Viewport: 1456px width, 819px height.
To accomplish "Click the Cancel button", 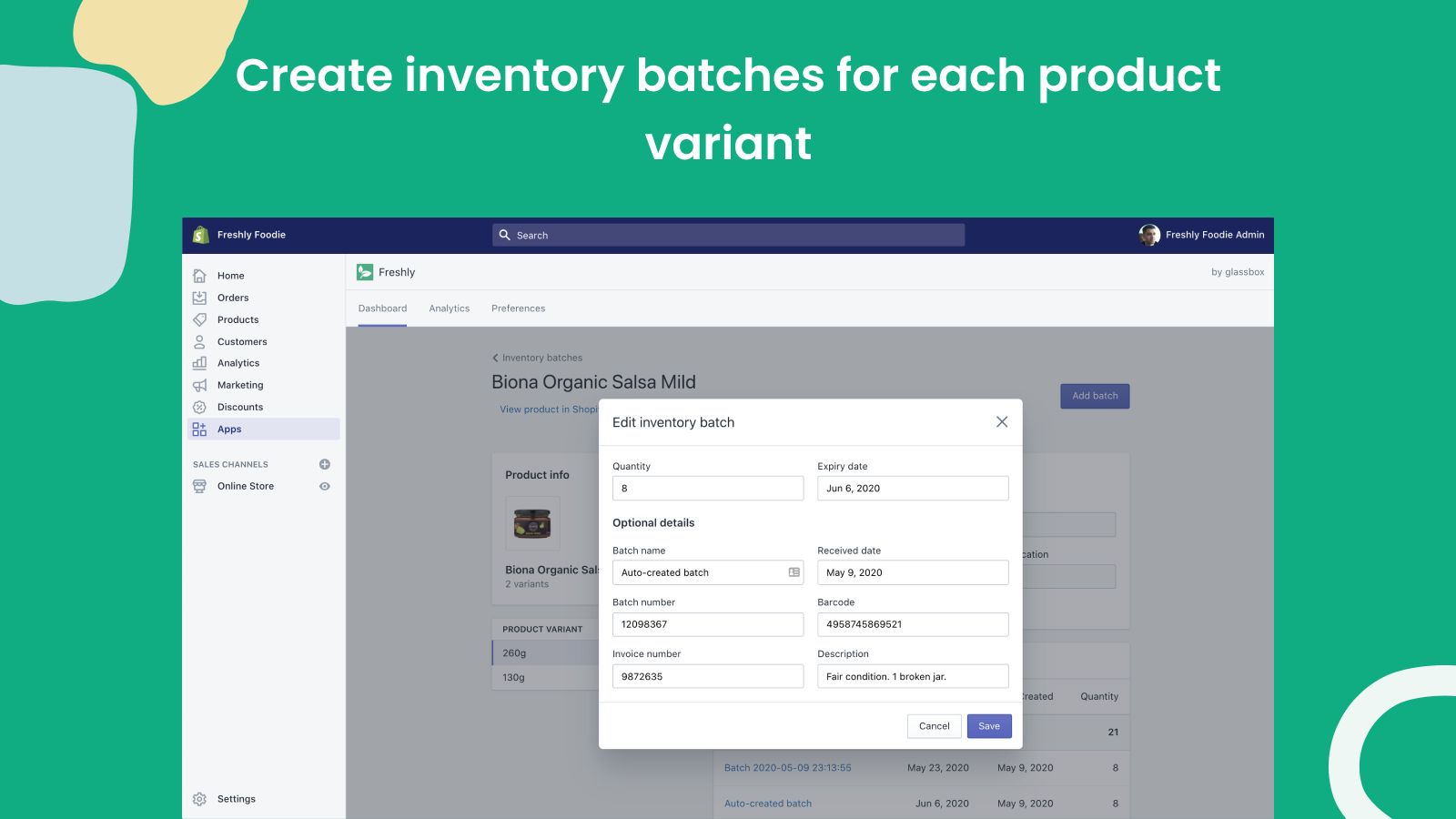I will click(x=935, y=726).
